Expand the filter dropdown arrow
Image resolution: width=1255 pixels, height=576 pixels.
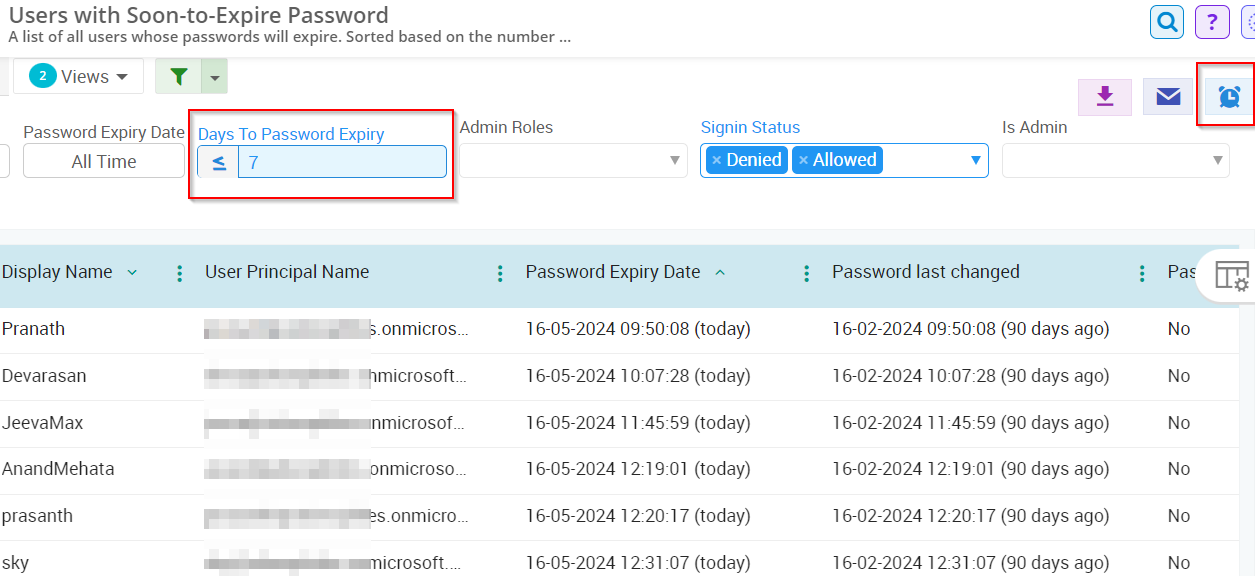[215, 77]
